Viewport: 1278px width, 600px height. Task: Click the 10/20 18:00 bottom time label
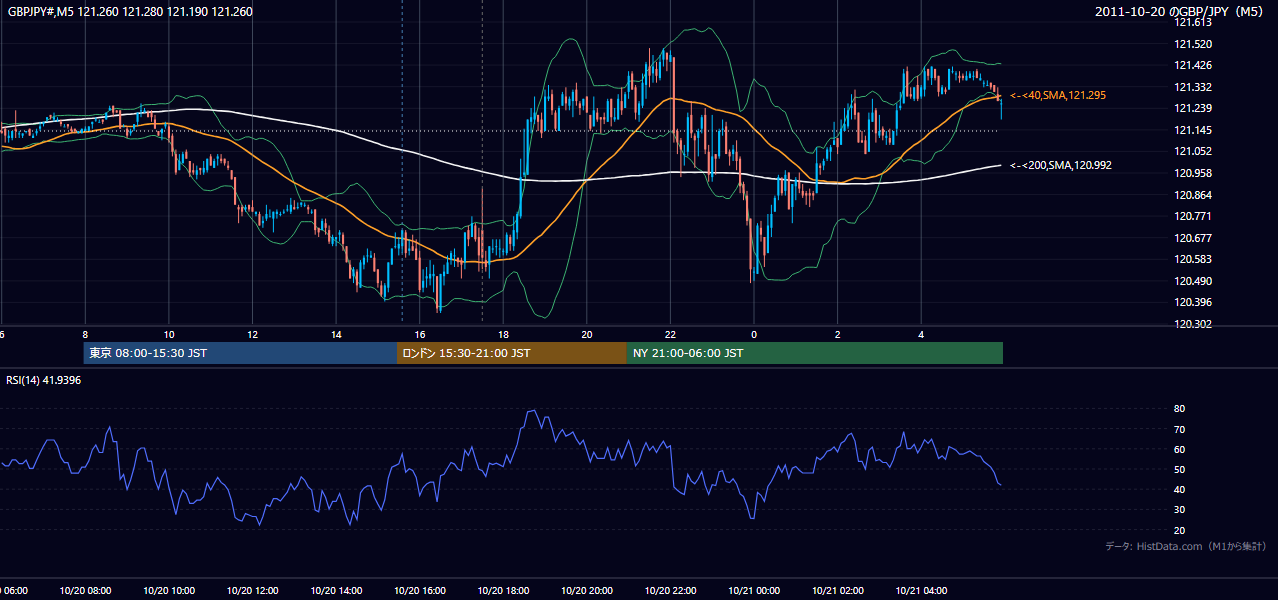click(x=503, y=591)
